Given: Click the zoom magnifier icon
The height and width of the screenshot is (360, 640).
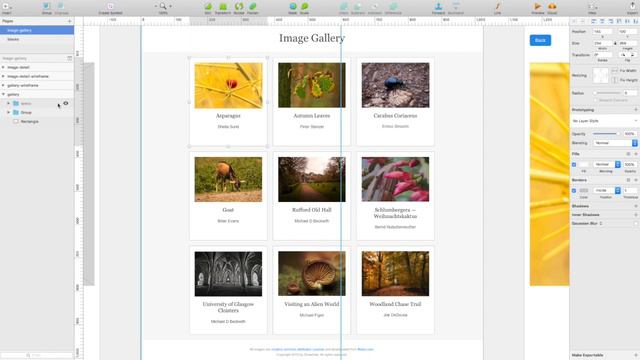Looking at the screenshot, I should coord(163,6).
